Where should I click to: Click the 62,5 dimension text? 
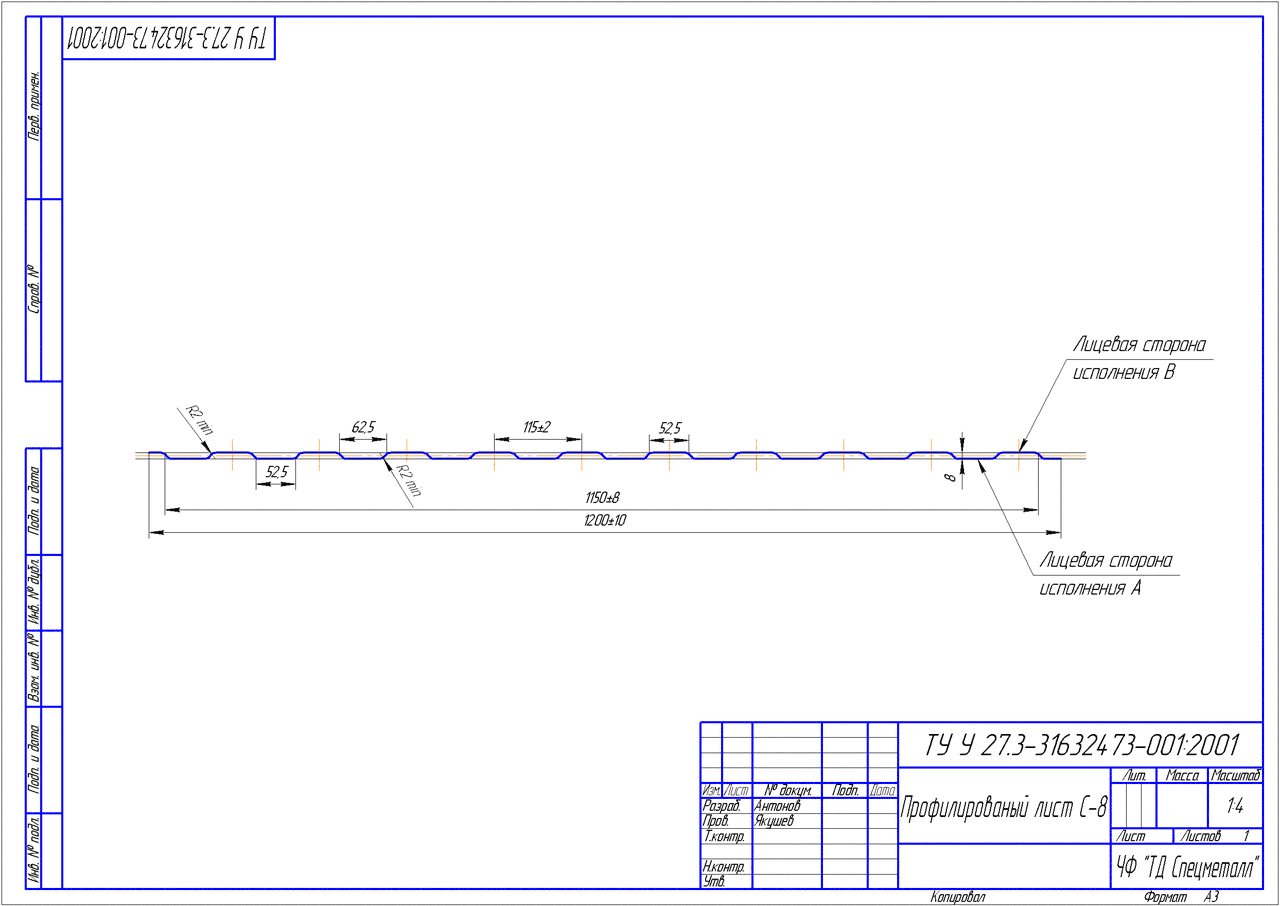(x=363, y=427)
